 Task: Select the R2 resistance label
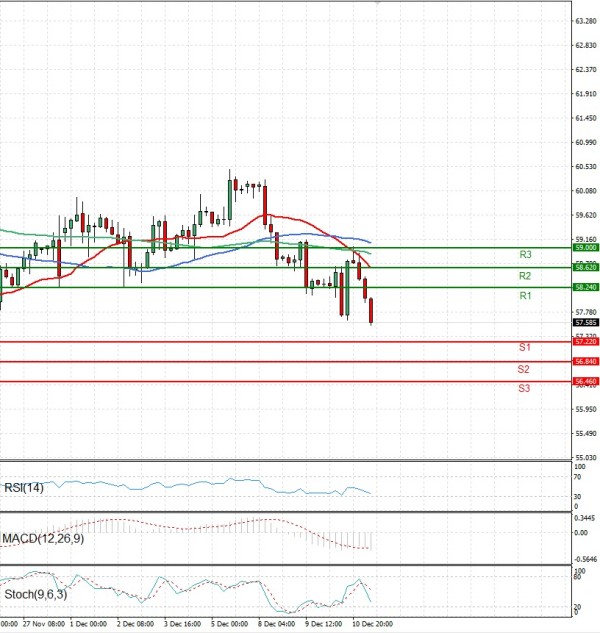tap(524, 275)
